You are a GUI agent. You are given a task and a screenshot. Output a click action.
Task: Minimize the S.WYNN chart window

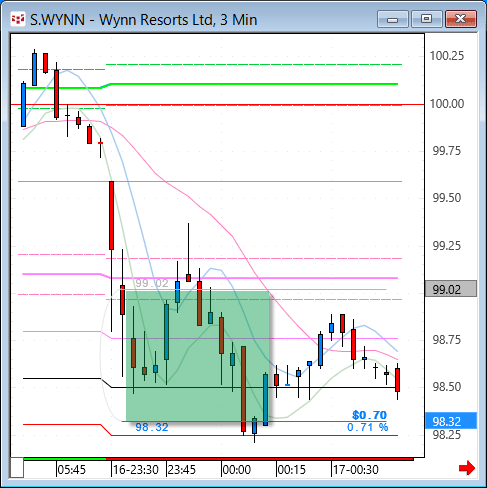click(393, 19)
